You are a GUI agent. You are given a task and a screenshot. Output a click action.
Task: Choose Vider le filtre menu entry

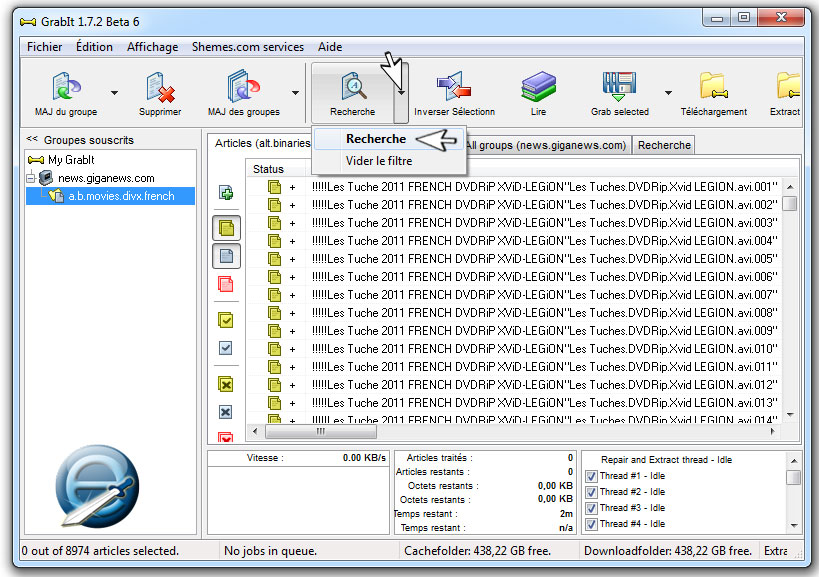pos(389,161)
